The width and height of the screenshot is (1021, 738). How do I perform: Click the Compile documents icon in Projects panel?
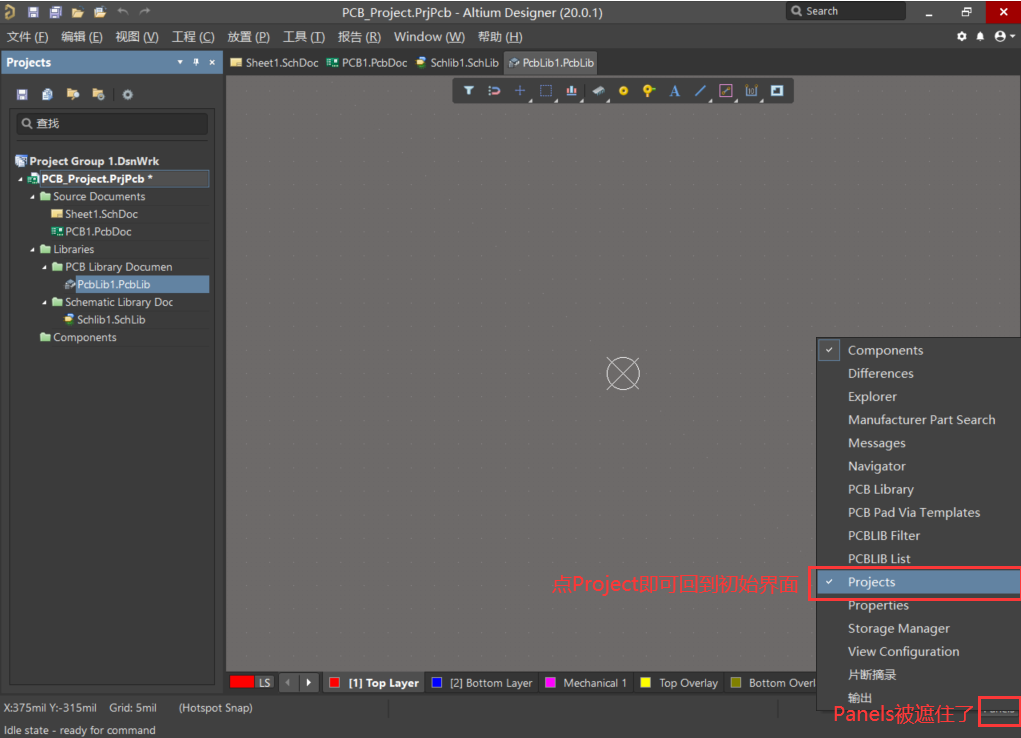[x=48, y=94]
